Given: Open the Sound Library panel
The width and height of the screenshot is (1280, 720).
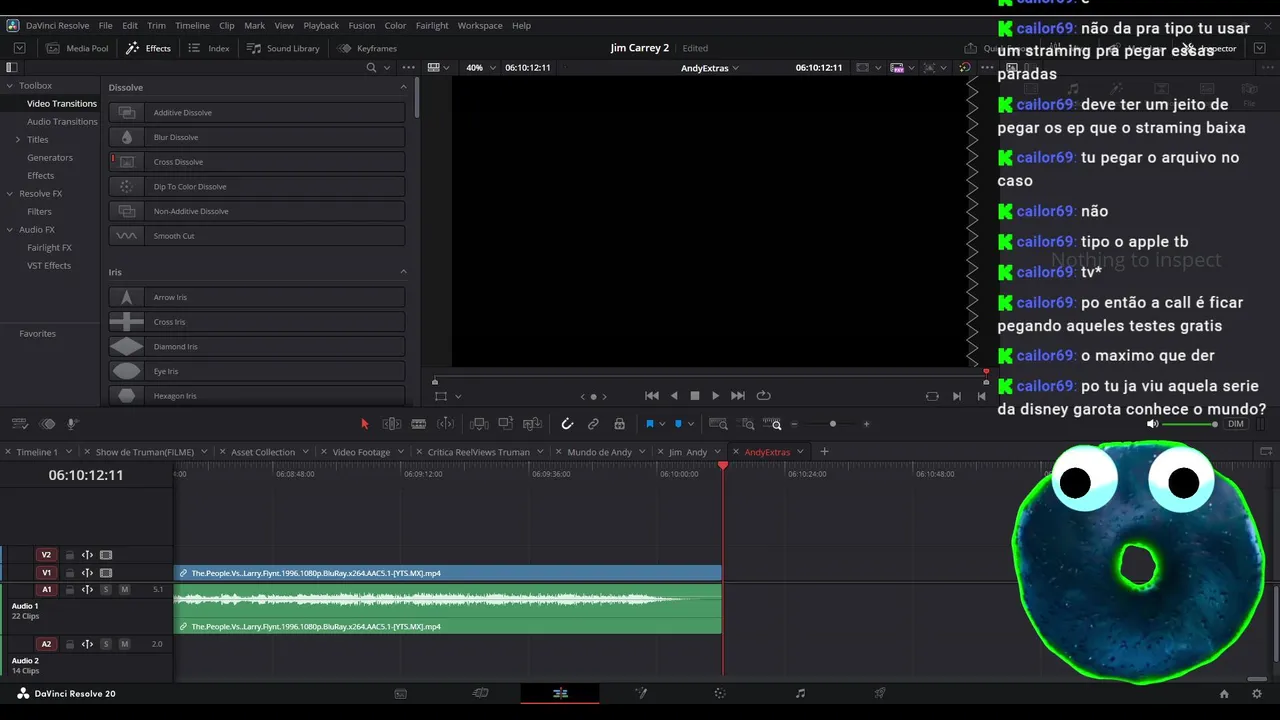Looking at the screenshot, I should click(283, 48).
